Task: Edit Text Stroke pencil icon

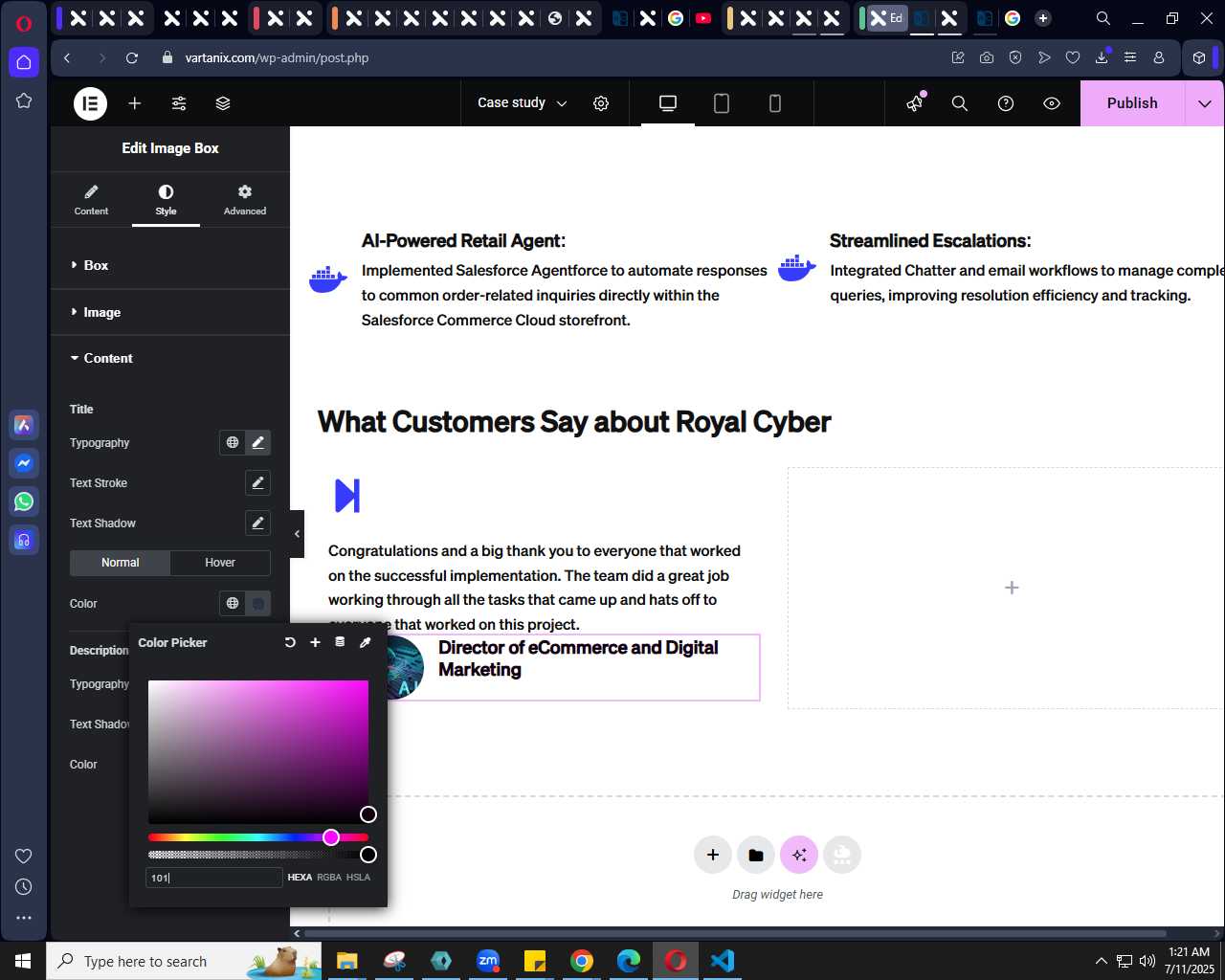Action: [257, 483]
